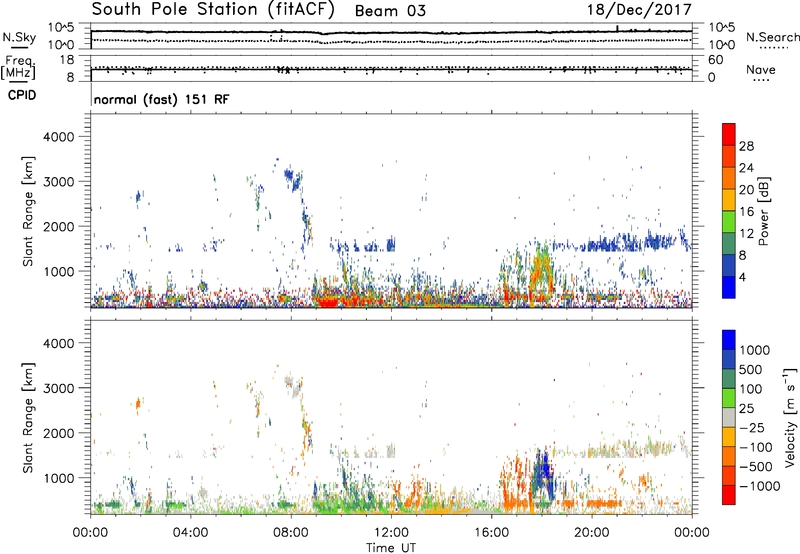Click the Nave legend label
This screenshot has height=554, width=800.
[x=760, y=69]
